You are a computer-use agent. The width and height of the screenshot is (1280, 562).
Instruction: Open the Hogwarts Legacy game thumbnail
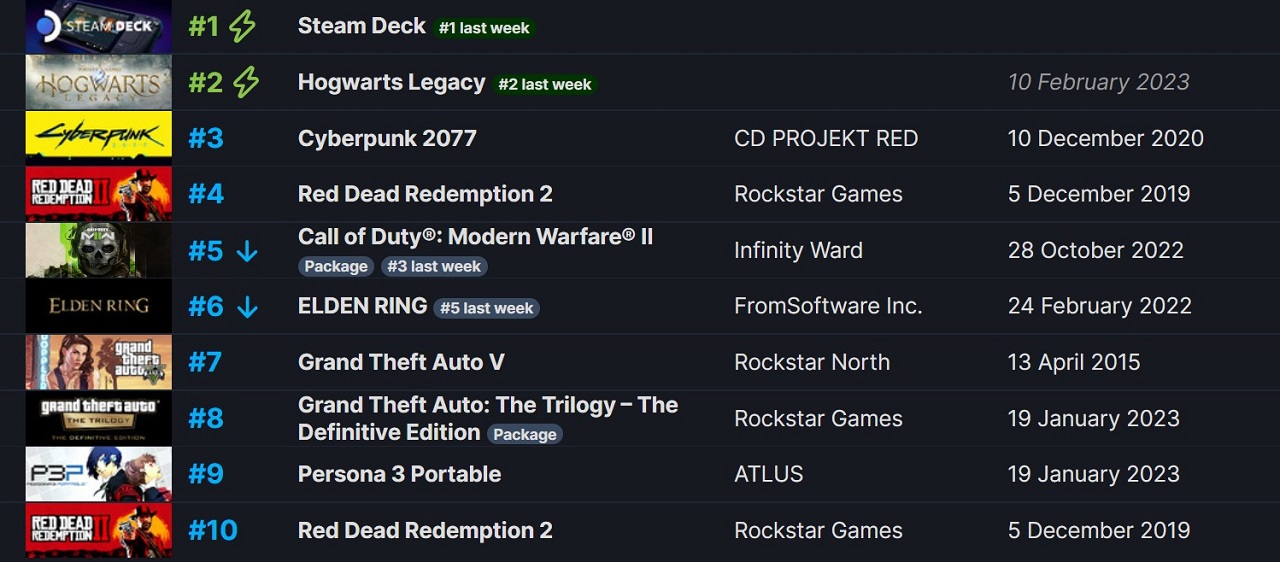click(98, 82)
